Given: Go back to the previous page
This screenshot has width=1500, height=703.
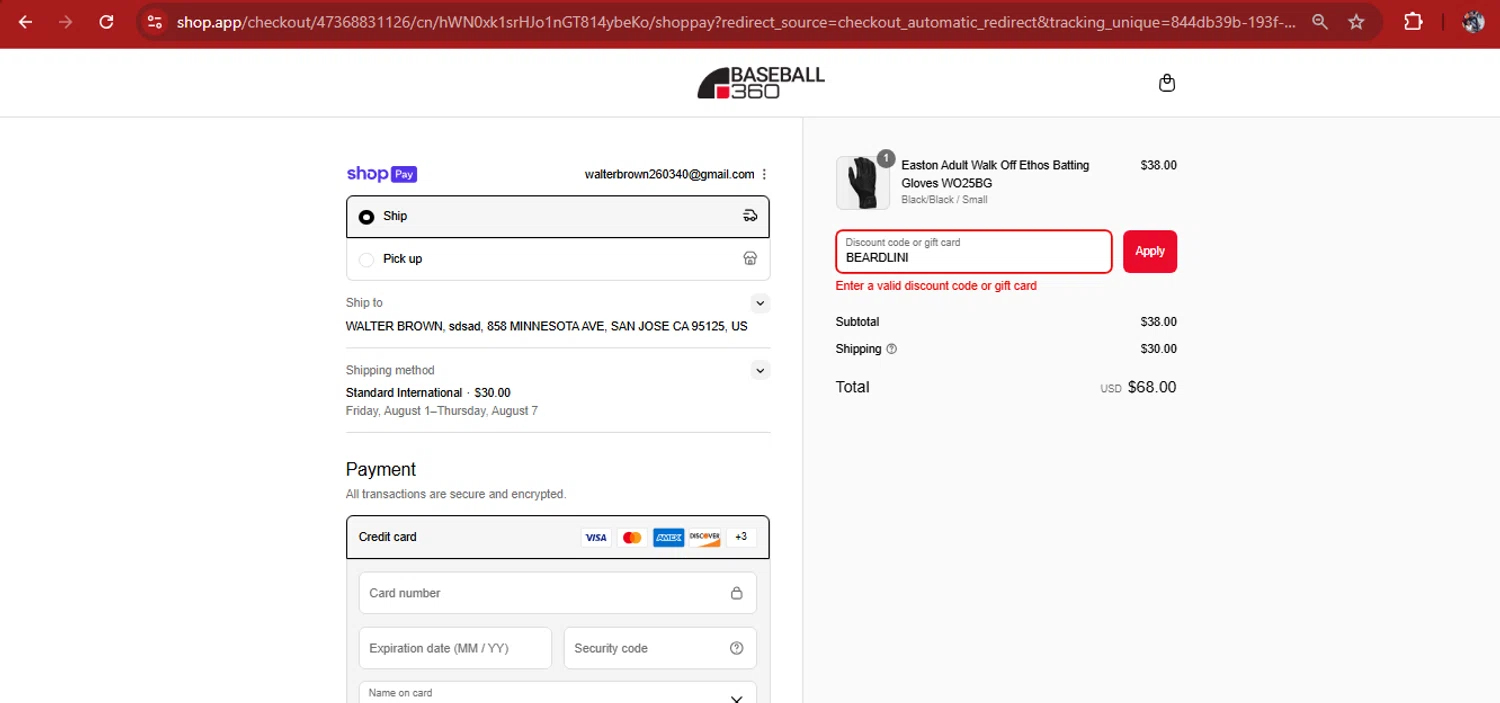Looking at the screenshot, I should (x=26, y=22).
